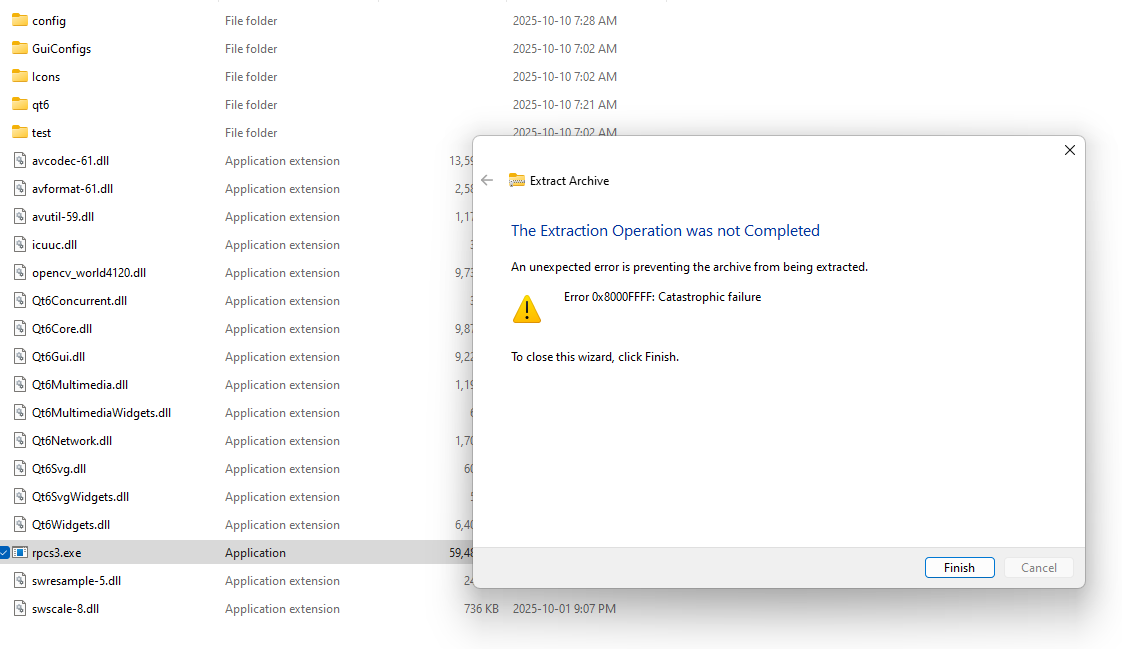The width and height of the screenshot is (1122, 649).
Task: Click the Qt6Widgets.dll file icon
Action: (20, 524)
